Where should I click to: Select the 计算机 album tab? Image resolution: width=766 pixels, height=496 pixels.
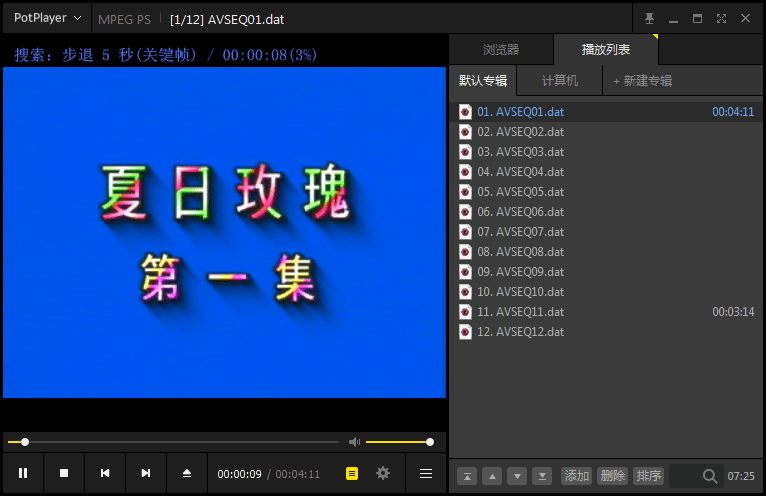560,81
